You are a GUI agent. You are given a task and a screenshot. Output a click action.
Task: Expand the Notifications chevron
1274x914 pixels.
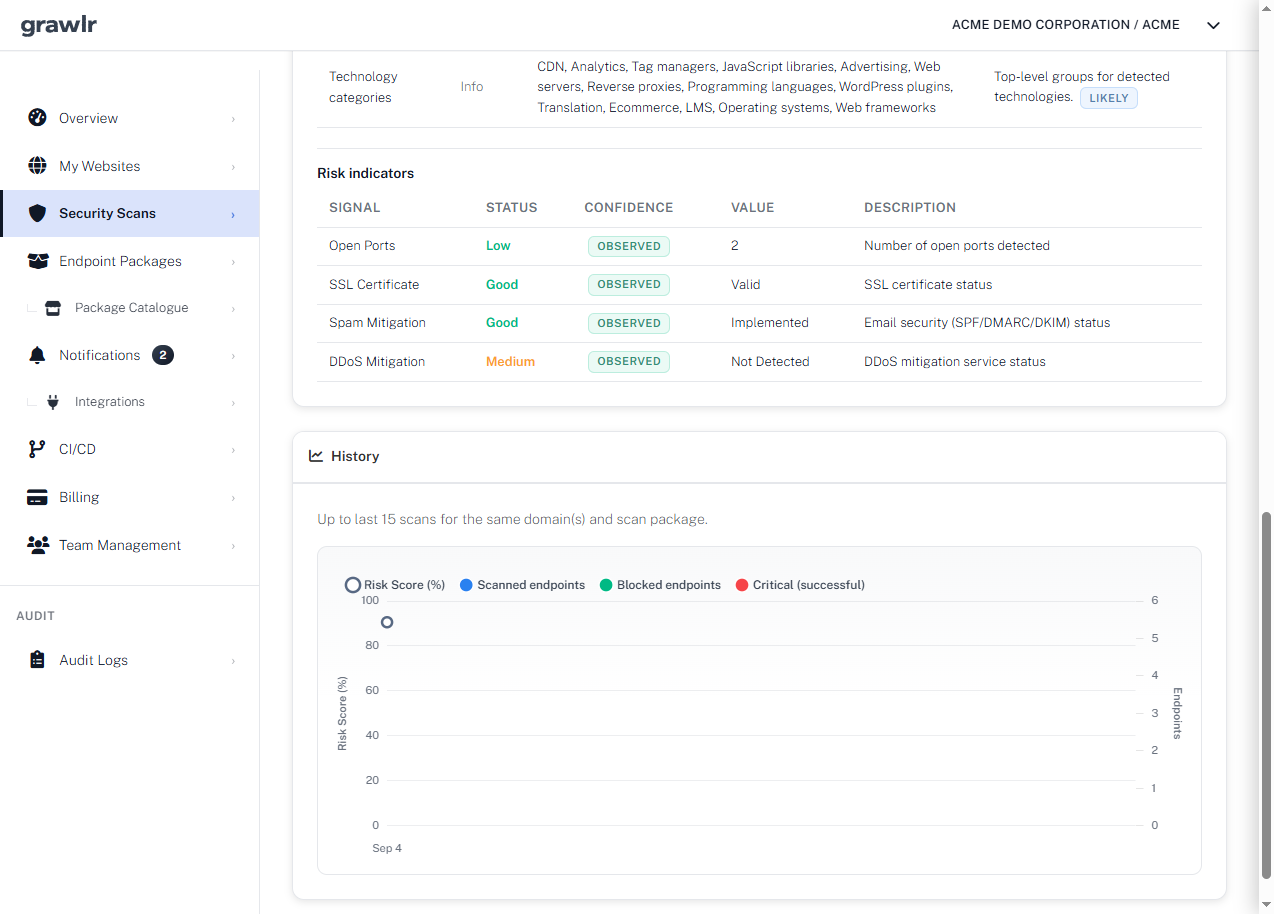click(233, 356)
